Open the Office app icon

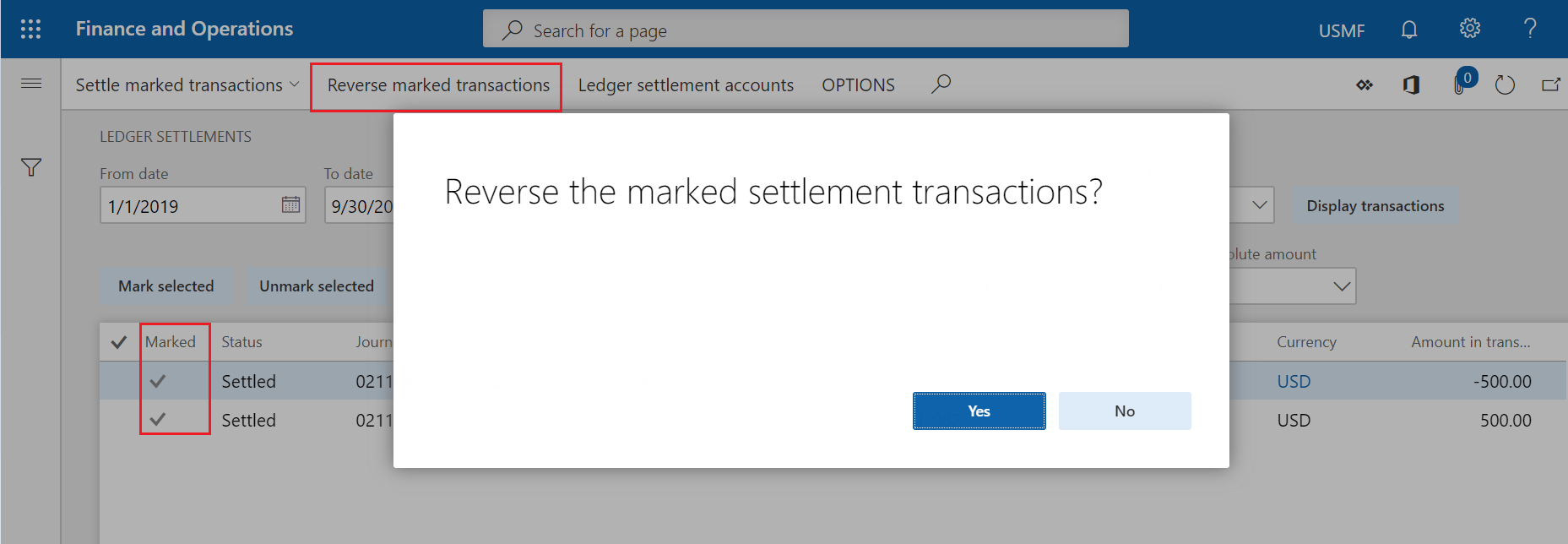tap(1411, 85)
